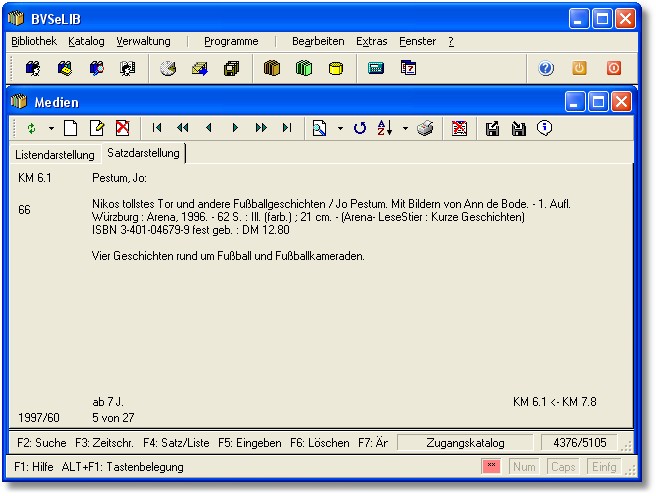Open the Verwaltung menu
The image size is (656, 496).
click(x=144, y=41)
